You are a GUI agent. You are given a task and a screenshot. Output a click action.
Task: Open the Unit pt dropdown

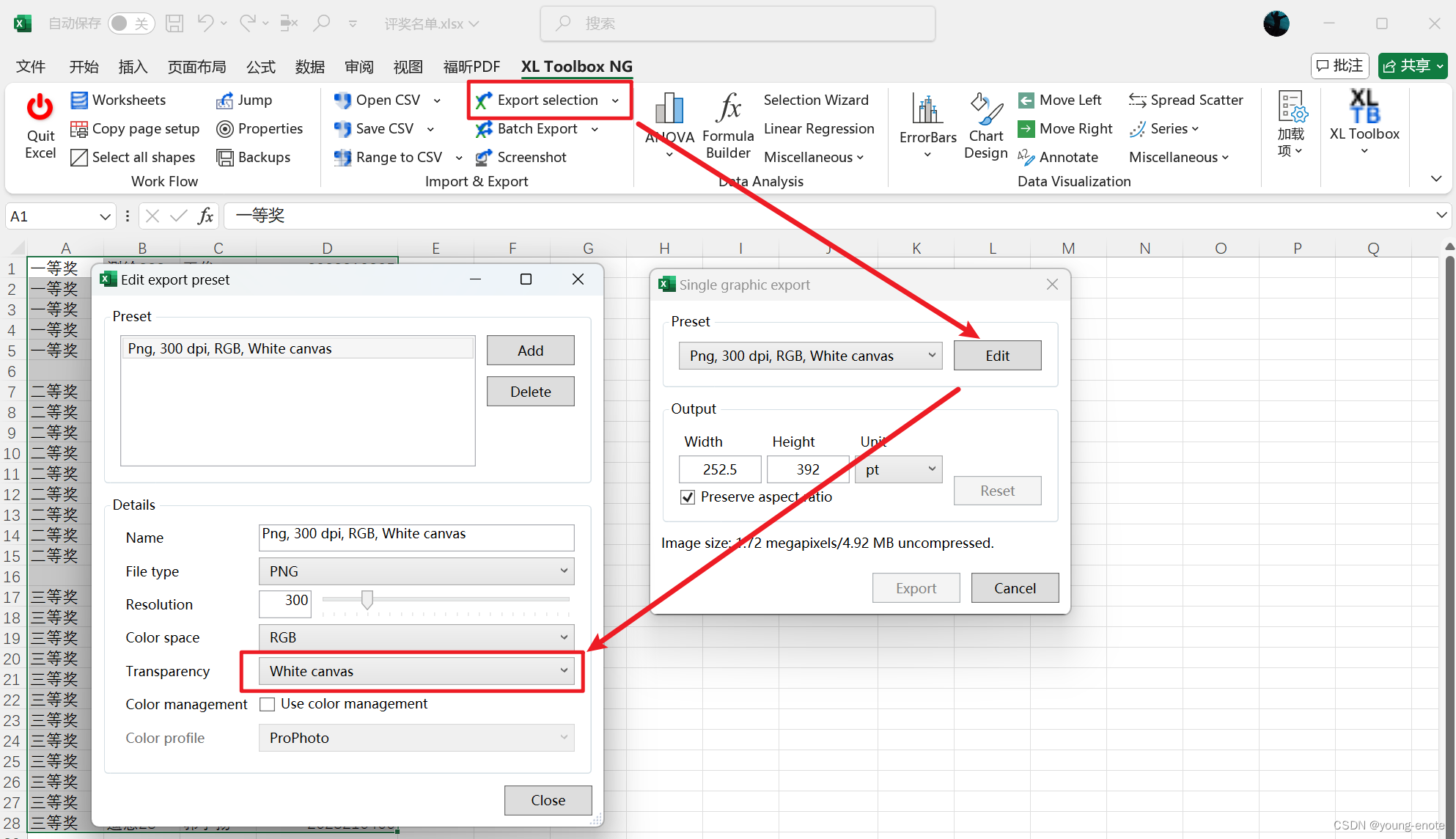898,469
